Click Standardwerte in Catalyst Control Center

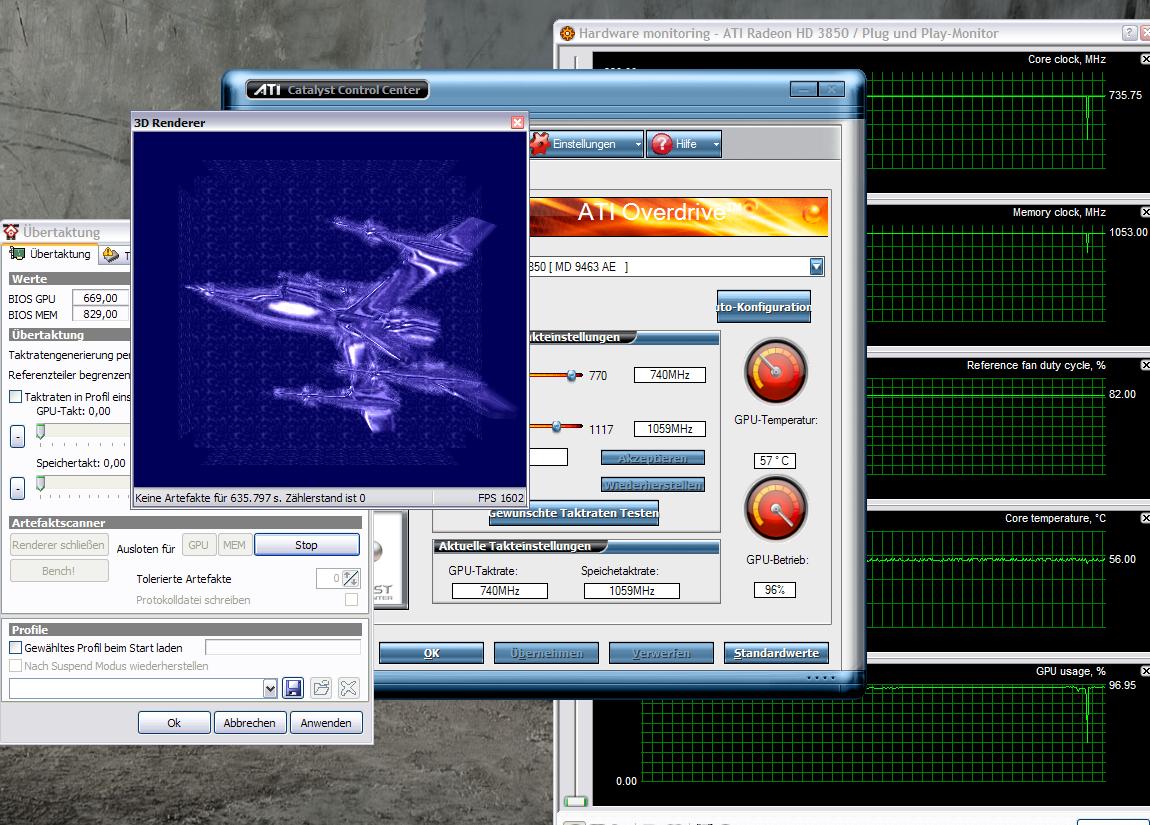[x=776, y=653]
